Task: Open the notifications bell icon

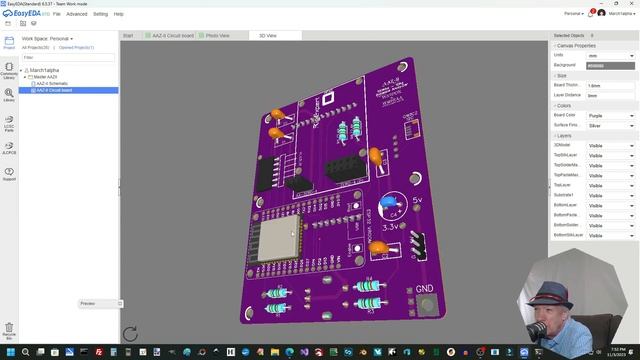Action: (x=591, y=13)
